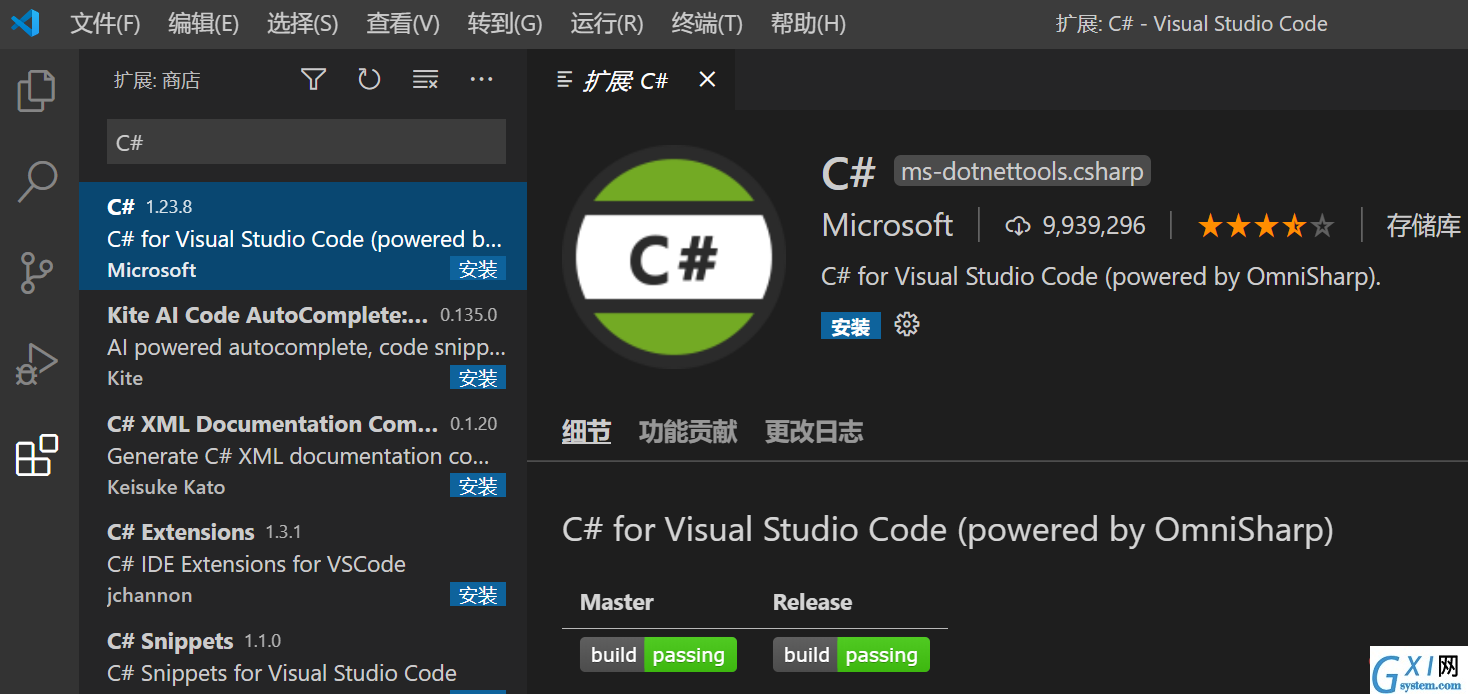Click the Microsoft publisher link
1468x694 pixels.
[887, 226]
